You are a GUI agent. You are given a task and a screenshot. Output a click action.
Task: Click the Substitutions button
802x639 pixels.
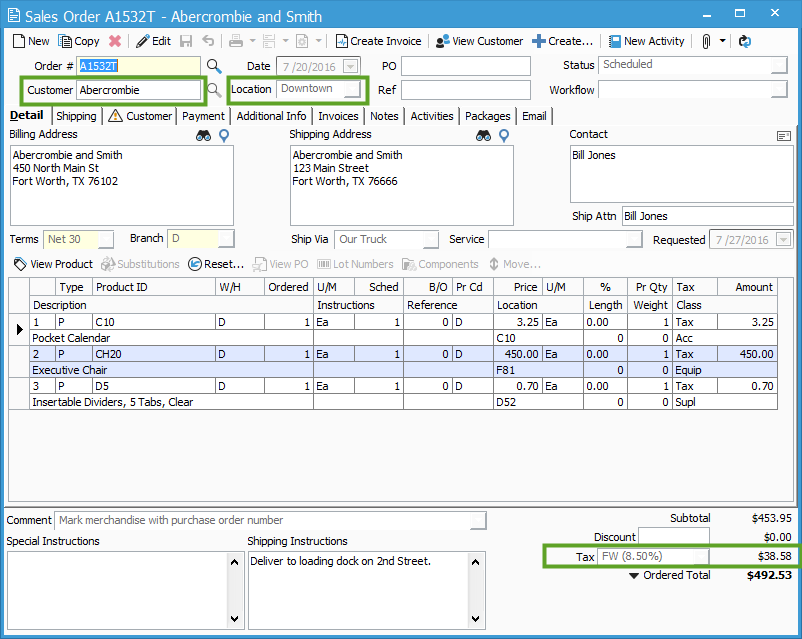[x=140, y=264]
